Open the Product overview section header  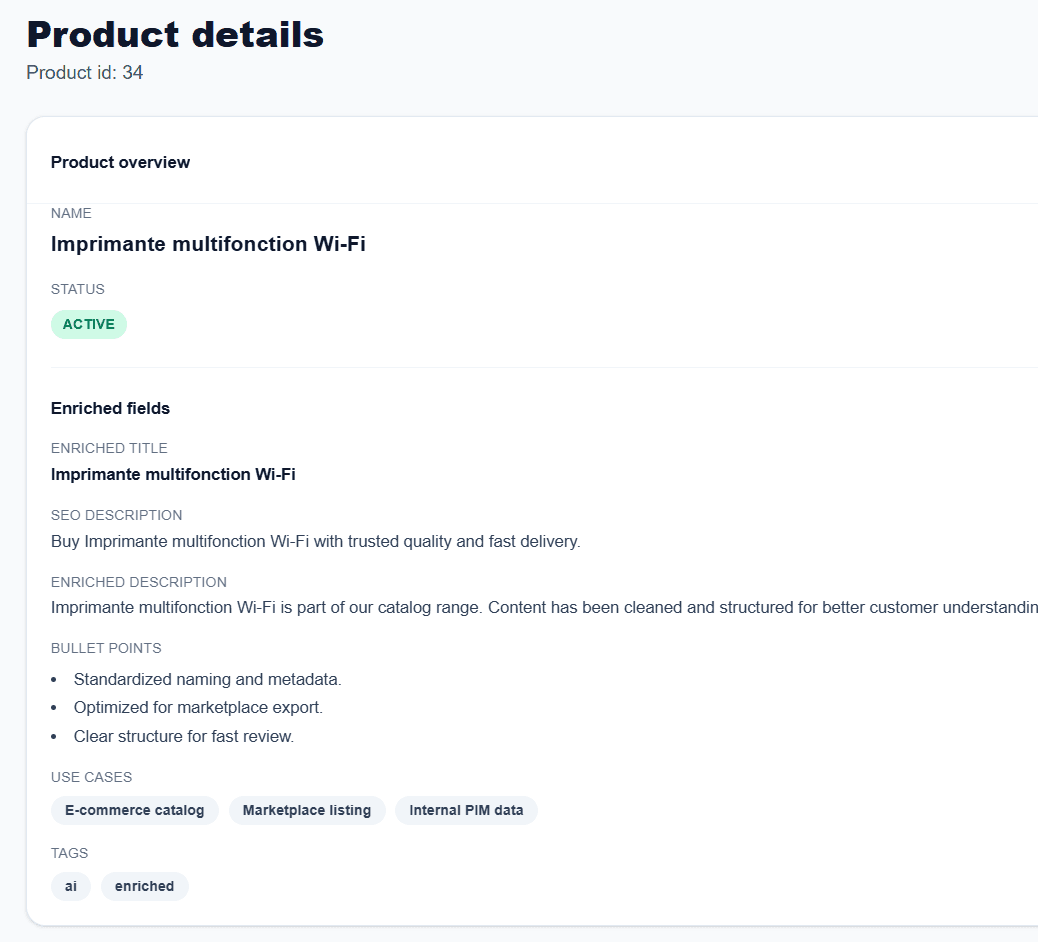(x=120, y=162)
